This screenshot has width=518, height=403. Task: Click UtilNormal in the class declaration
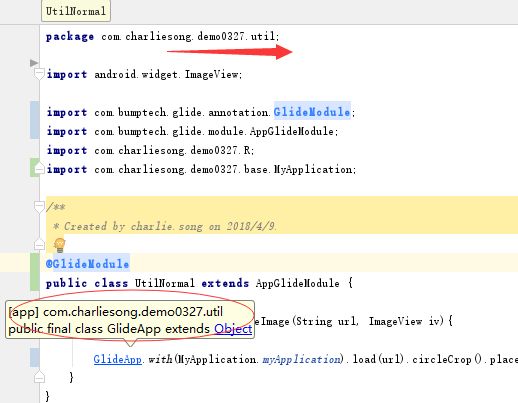coord(164,283)
